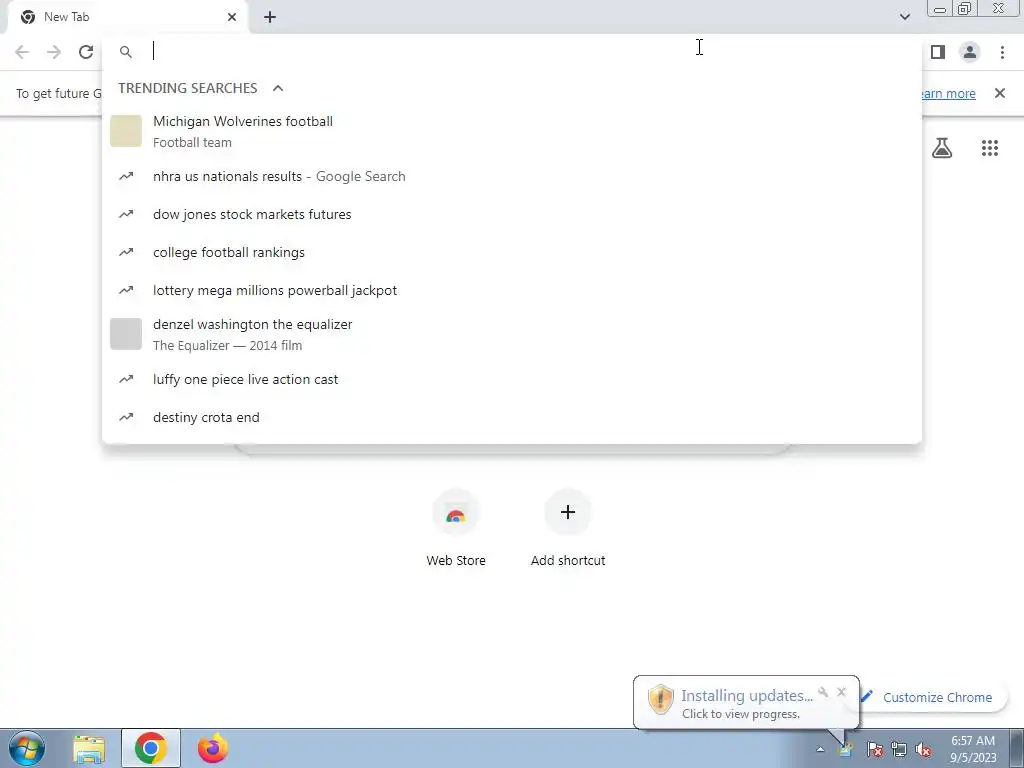The width and height of the screenshot is (1024, 768).
Task: Click the muted volume tray icon
Action: (923, 749)
